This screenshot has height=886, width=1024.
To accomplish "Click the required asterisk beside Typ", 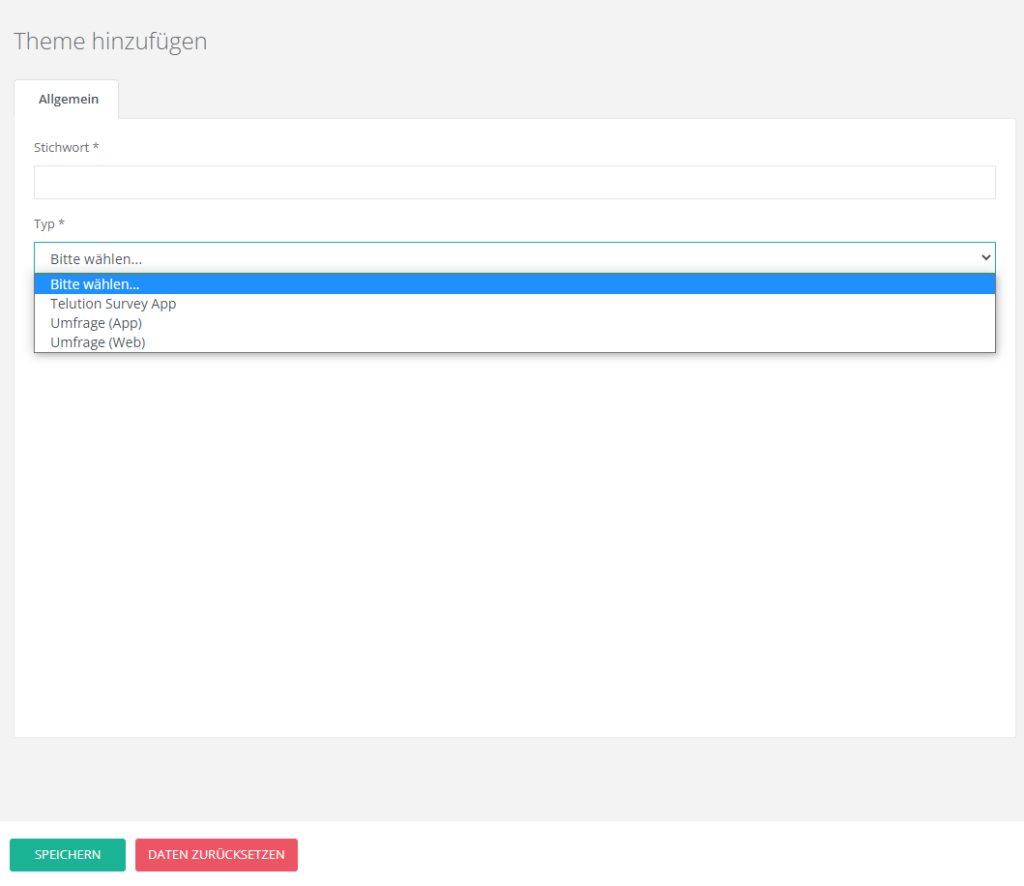I will 62,224.
